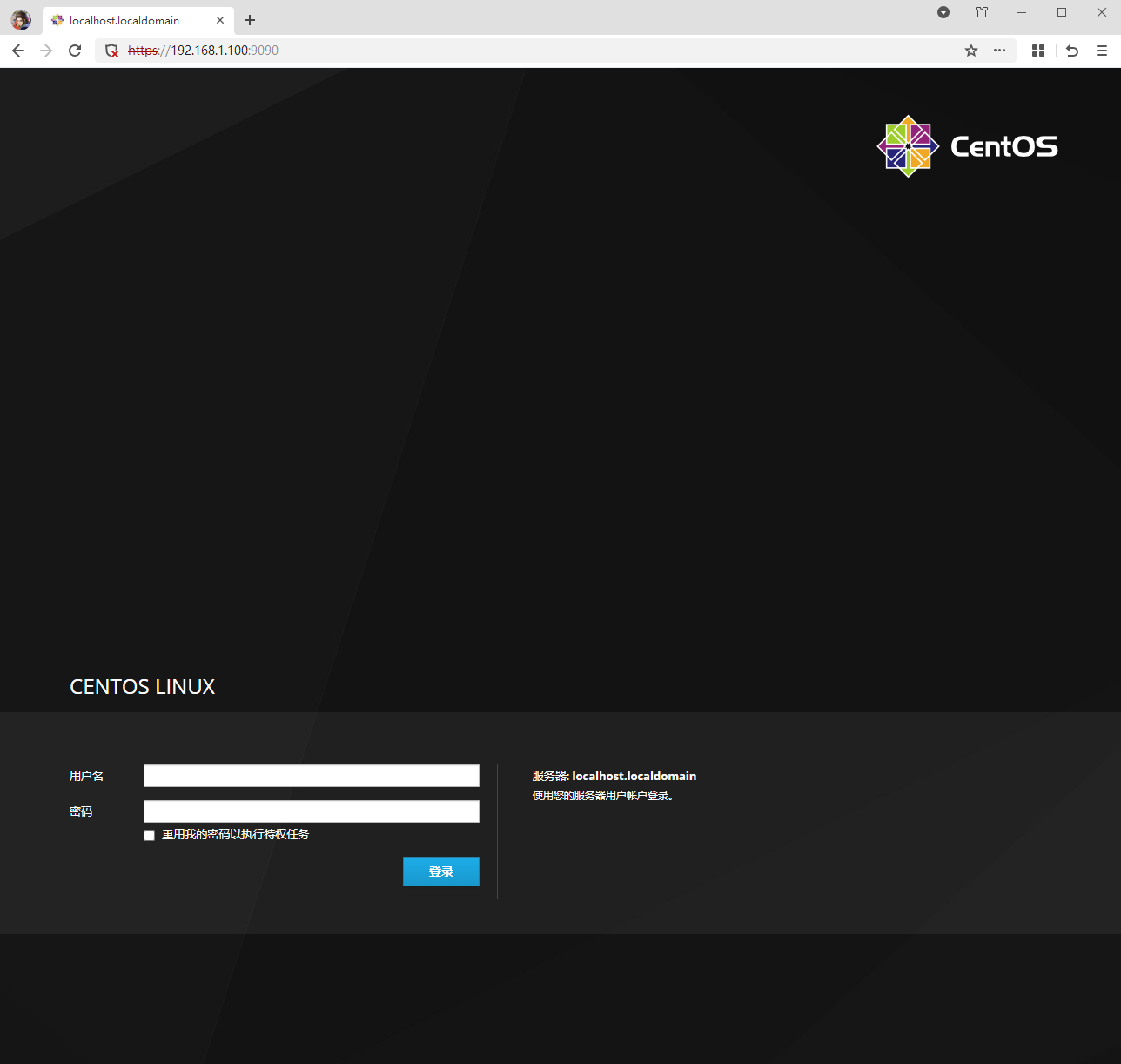Click the browser back arrow
This screenshot has height=1064, width=1121.
click(x=18, y=51)
